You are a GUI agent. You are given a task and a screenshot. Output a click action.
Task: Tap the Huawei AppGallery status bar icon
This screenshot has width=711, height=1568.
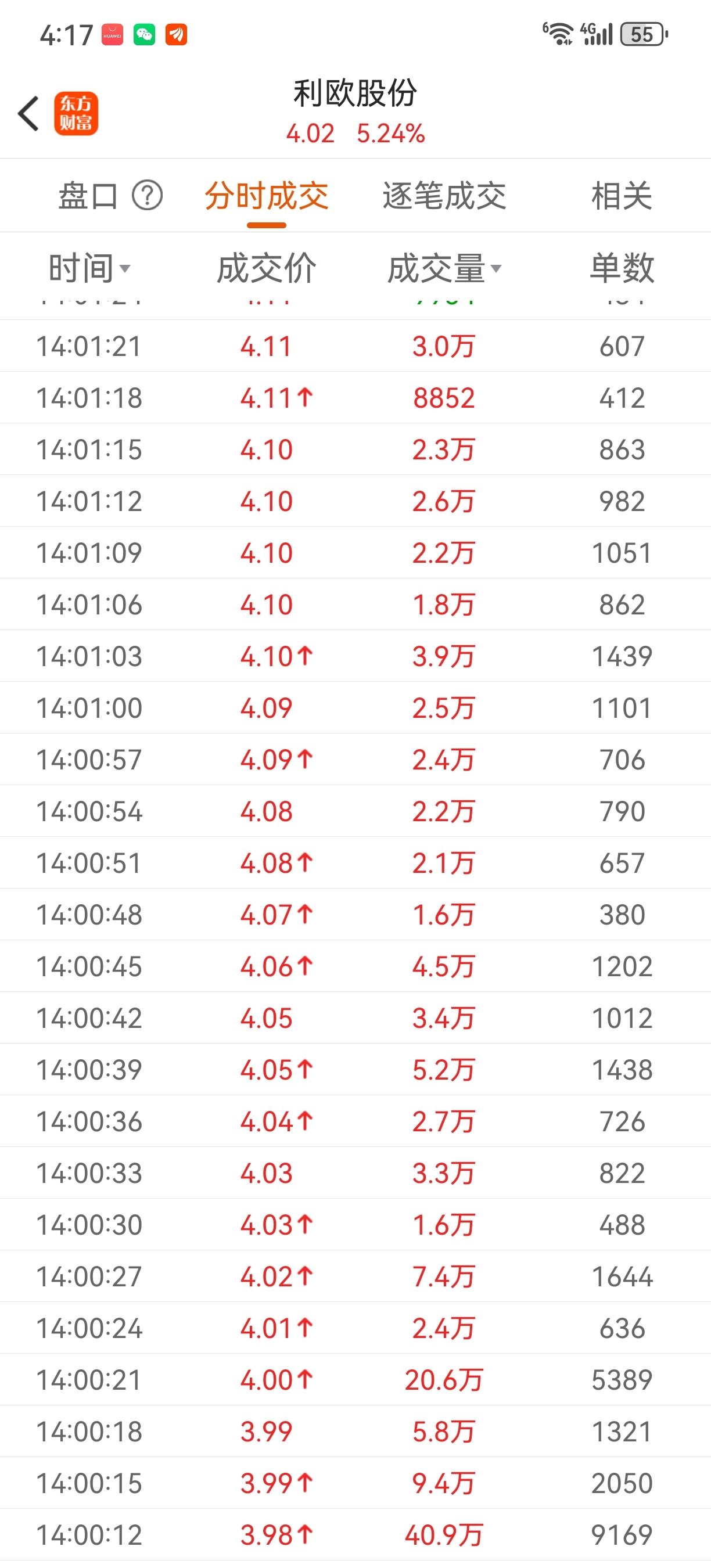pos(112,35)
